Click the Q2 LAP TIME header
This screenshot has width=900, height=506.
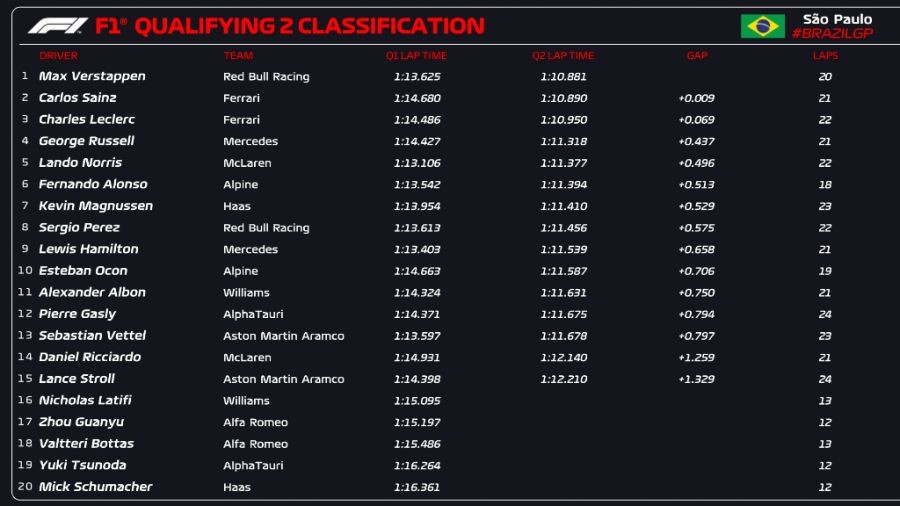[563, 56]
